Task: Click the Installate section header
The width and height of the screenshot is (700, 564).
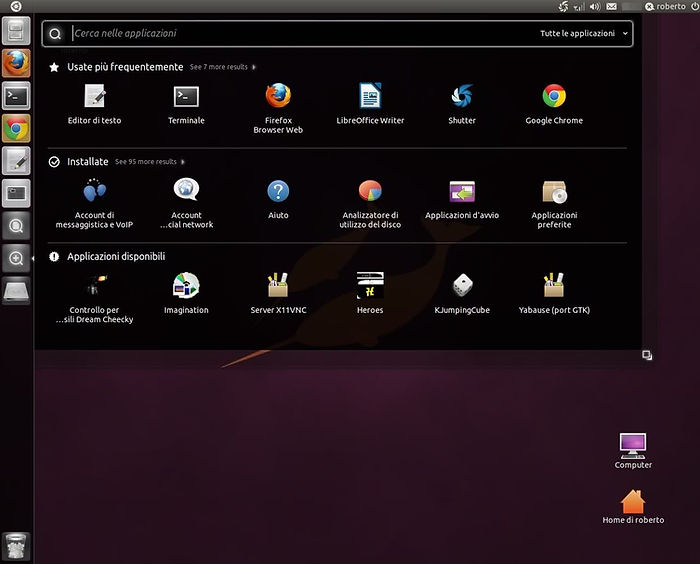Action: coord(88,162)
